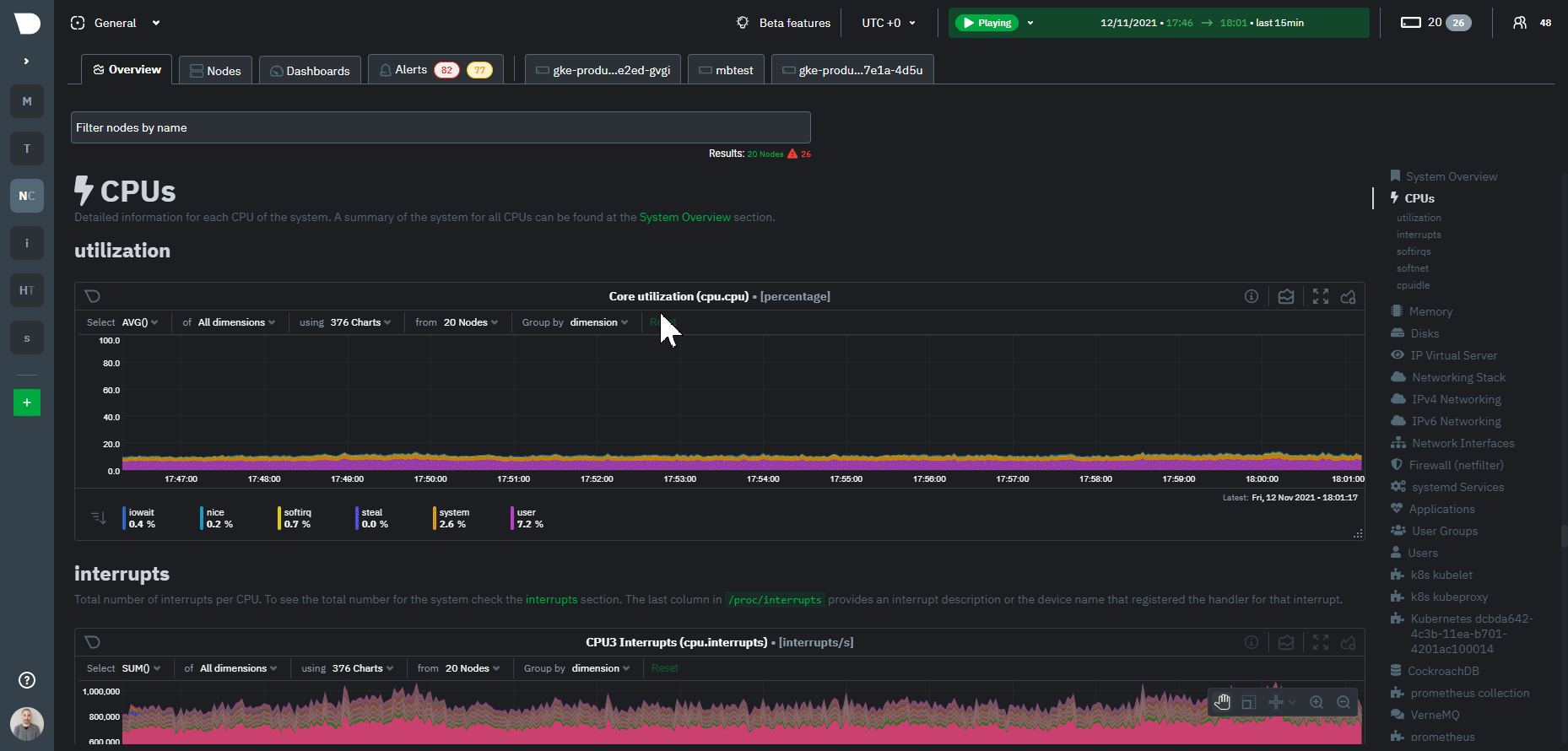1568x751 pixels.
Task: Click the 26 alerts badge in top bar
Action: 1458,23
